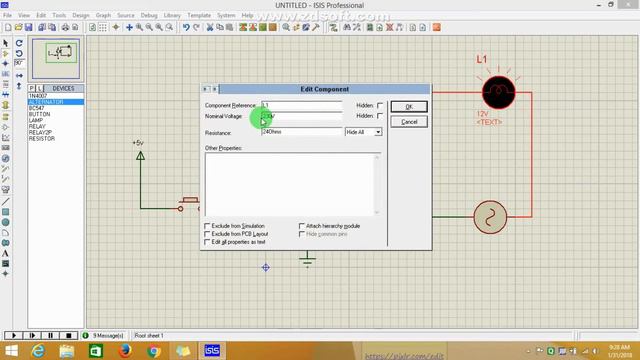Screen dimensions: 640x360
Task: Click the Y-Mirror vertical flip icon
Action: coord(19,86)
